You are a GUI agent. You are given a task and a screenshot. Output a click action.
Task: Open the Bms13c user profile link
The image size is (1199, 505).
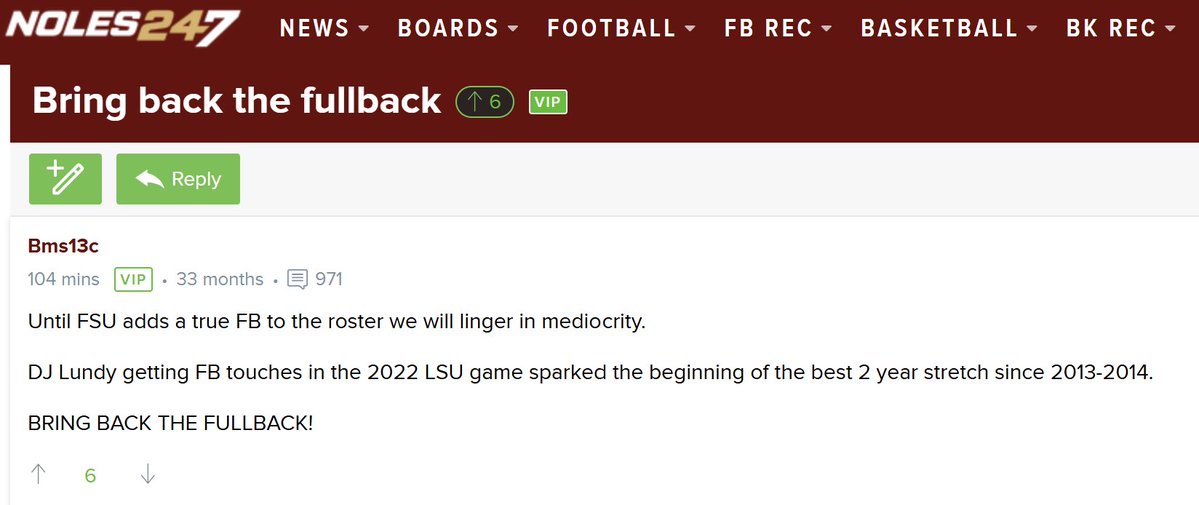tap(63, 246)
